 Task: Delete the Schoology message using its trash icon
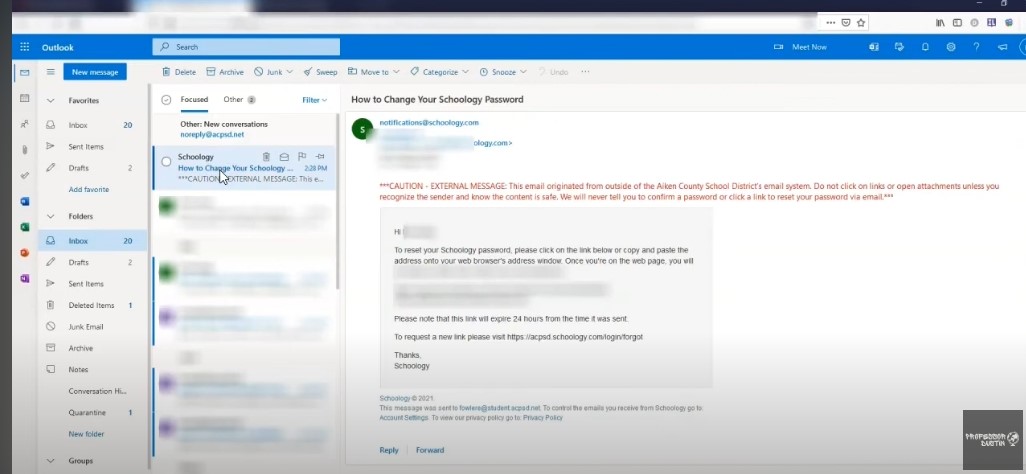(x=266, y=156)
